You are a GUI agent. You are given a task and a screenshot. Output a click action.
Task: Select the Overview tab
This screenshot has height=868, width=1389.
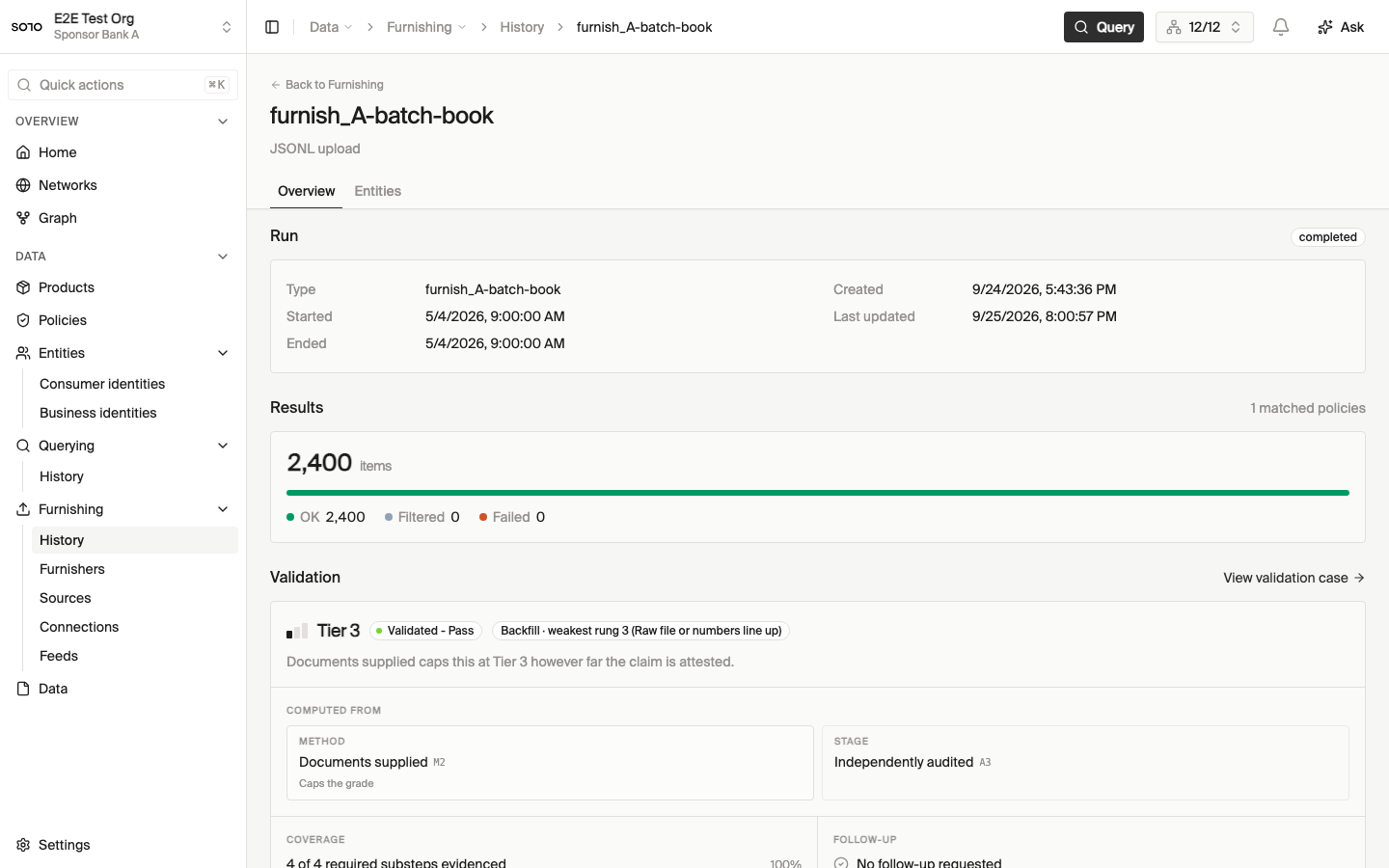307,191
